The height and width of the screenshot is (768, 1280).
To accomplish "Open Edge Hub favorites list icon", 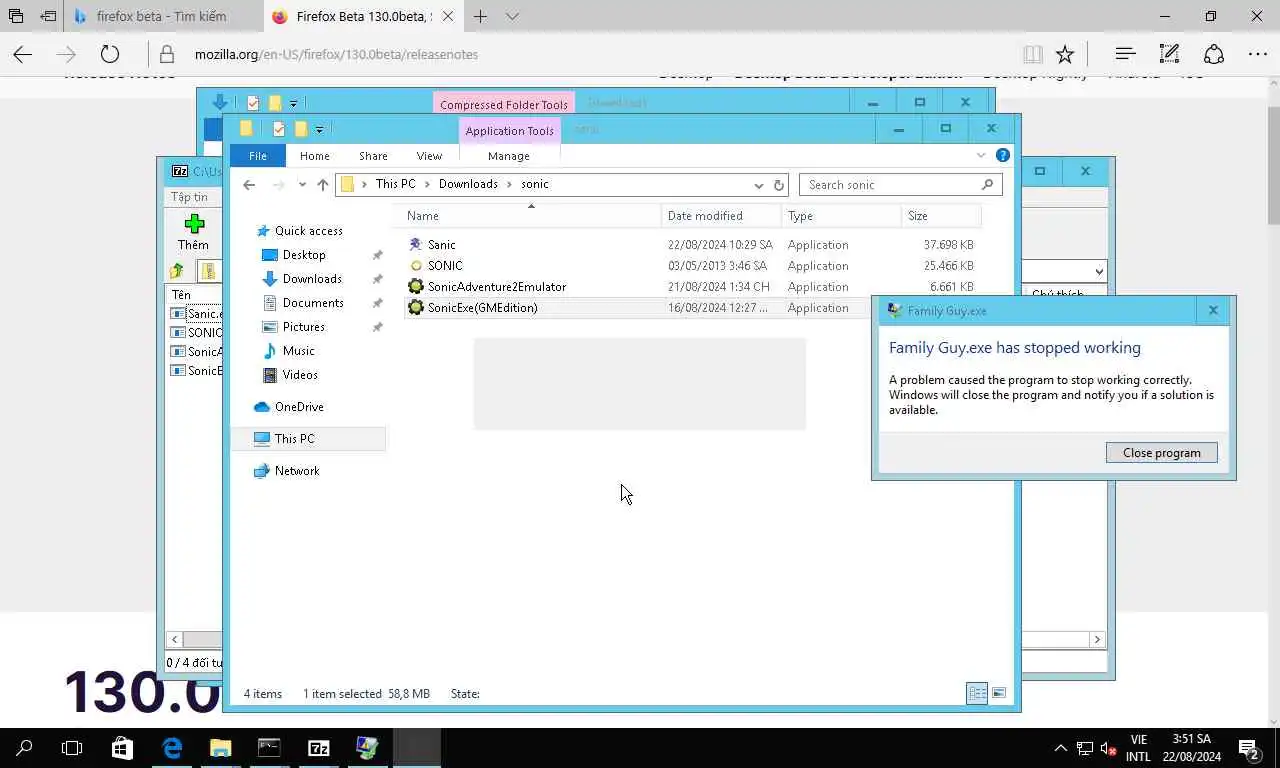I will click(1125, 54).
